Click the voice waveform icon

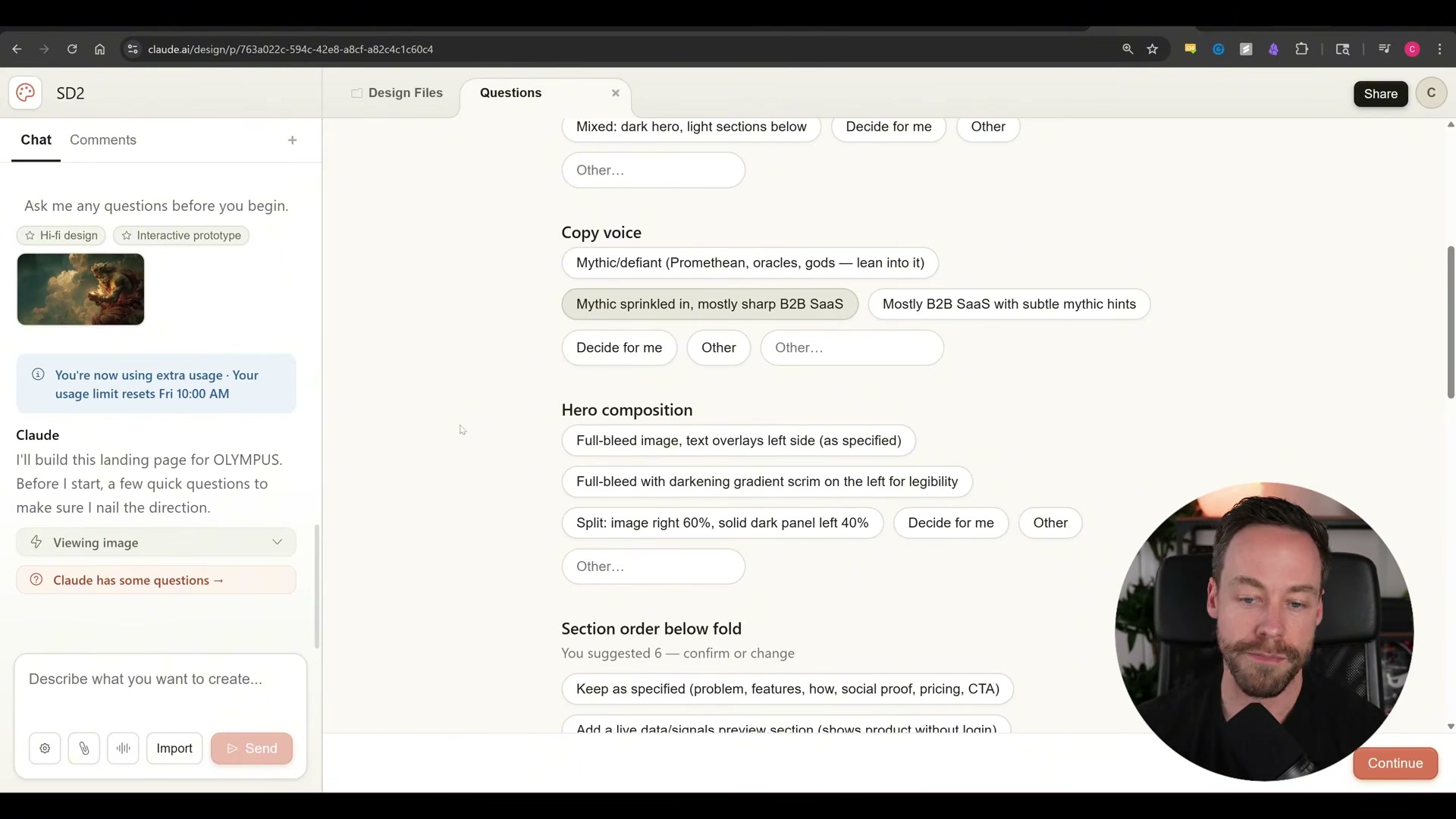(x=123, y=748)
